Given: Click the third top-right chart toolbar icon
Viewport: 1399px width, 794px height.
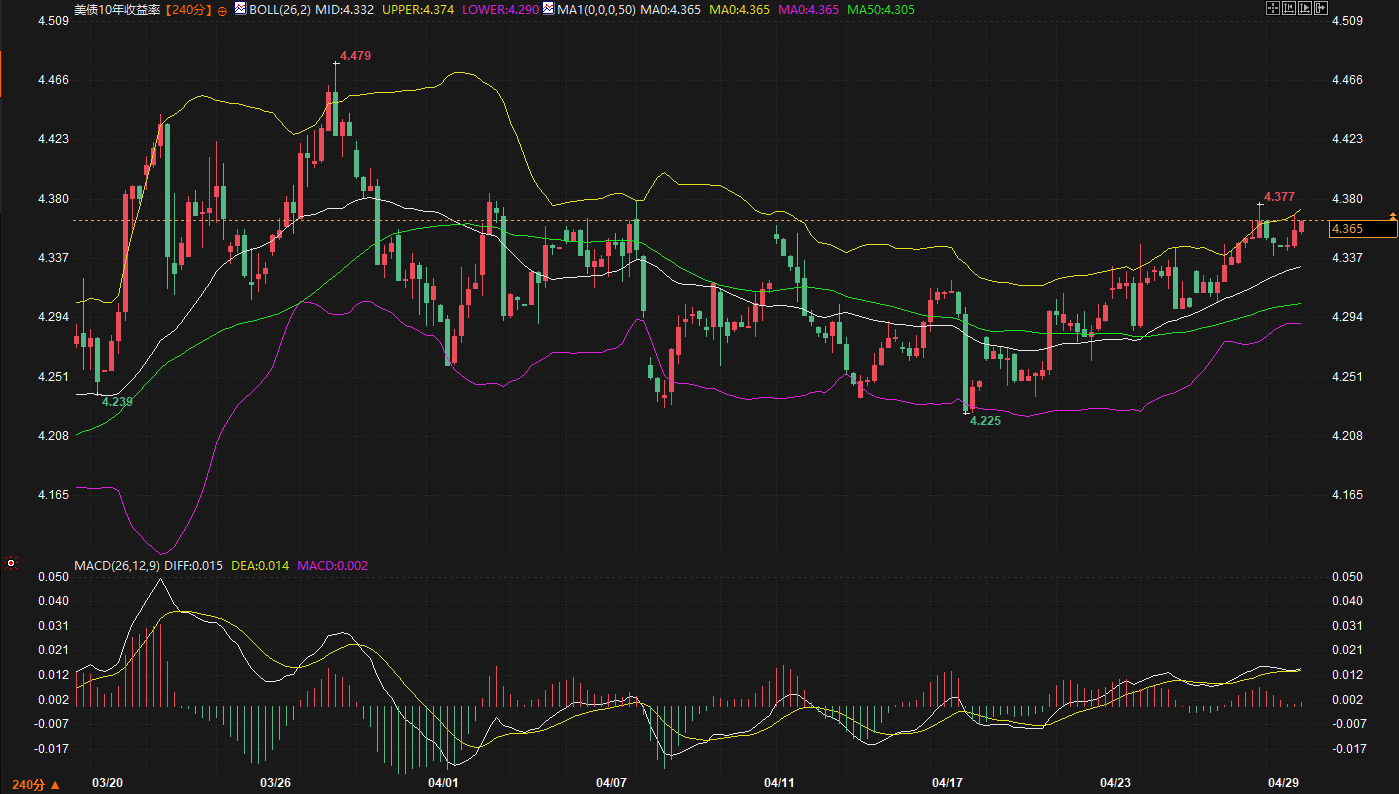Looking at the screenshot, I should coord(1304,9).
